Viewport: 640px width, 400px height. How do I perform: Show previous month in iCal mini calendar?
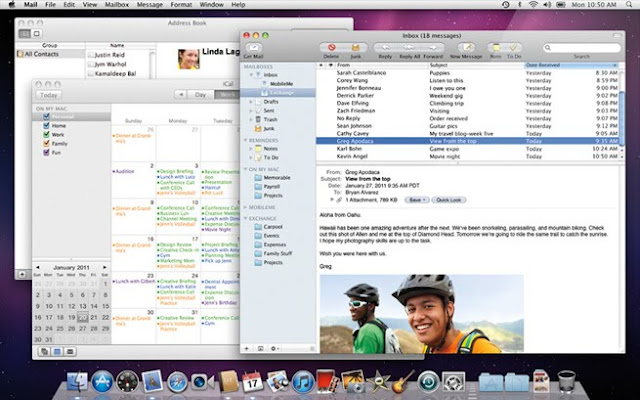click(x=38, y=267)
